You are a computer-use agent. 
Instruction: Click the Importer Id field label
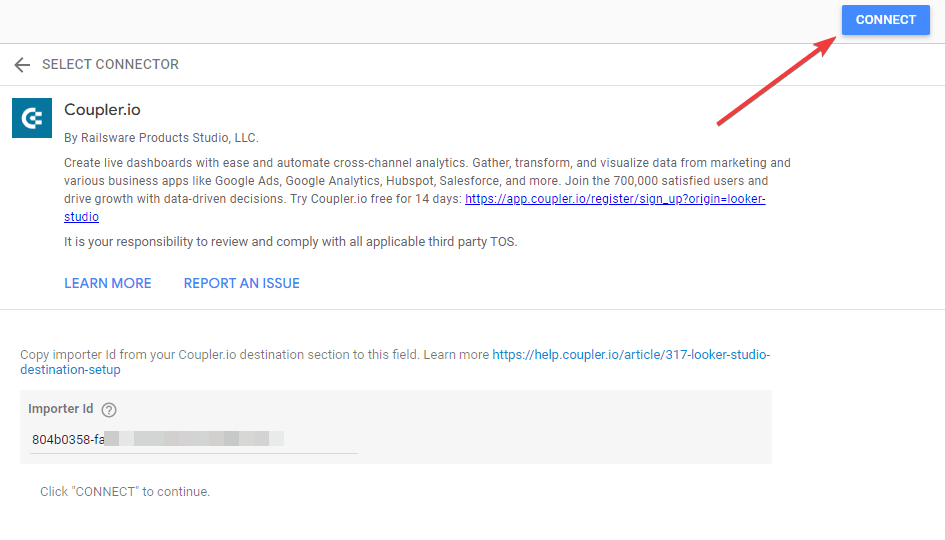click(x=61, y=409)
